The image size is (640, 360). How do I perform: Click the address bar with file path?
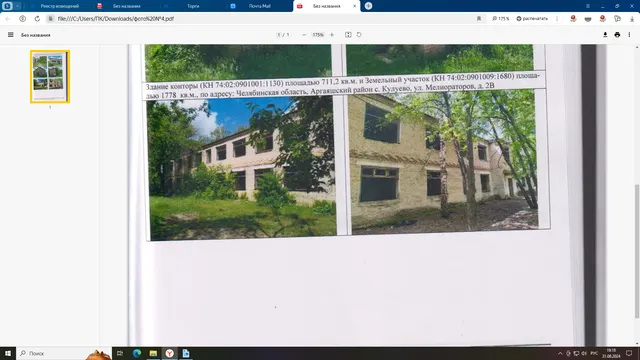click(x=261, y=19)
